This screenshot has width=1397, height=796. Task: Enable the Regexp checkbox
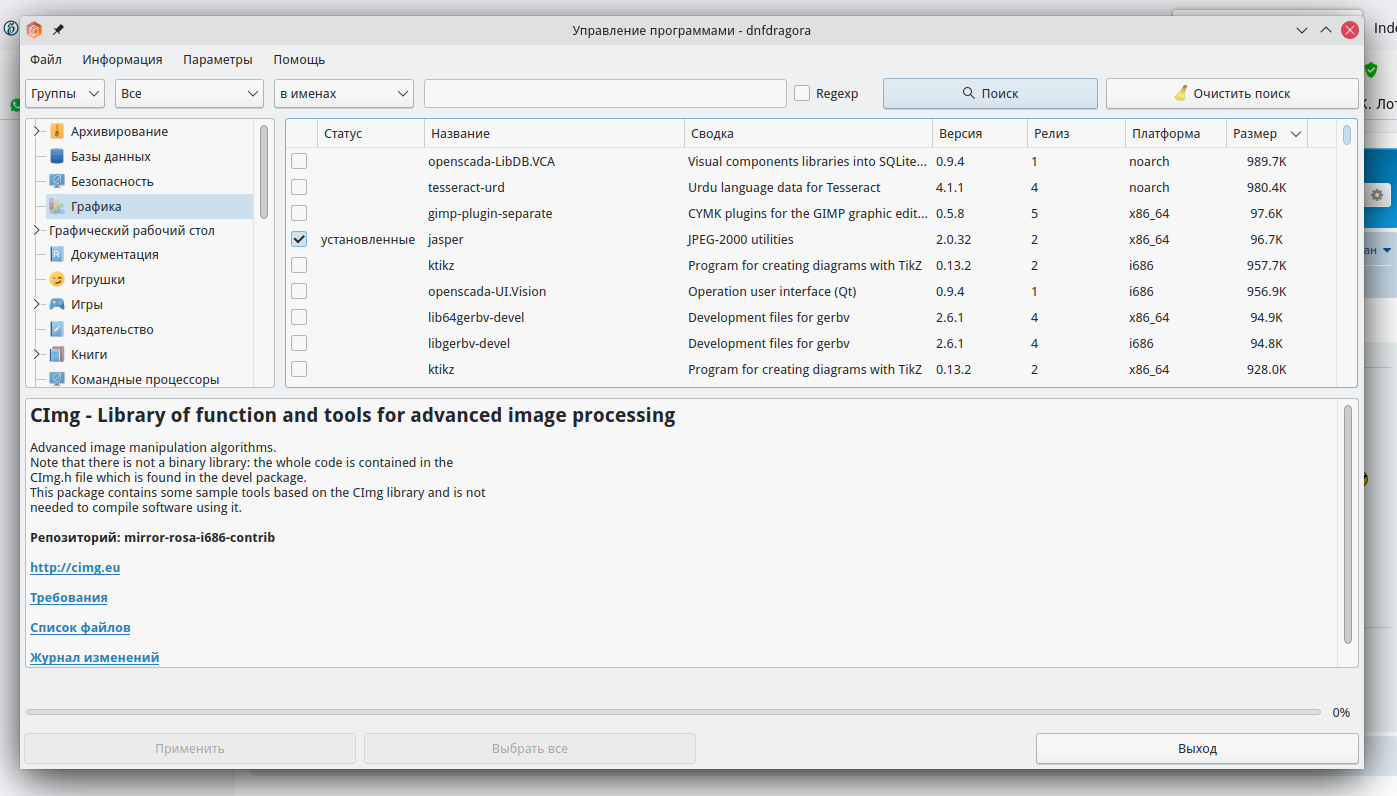[802, 93]
